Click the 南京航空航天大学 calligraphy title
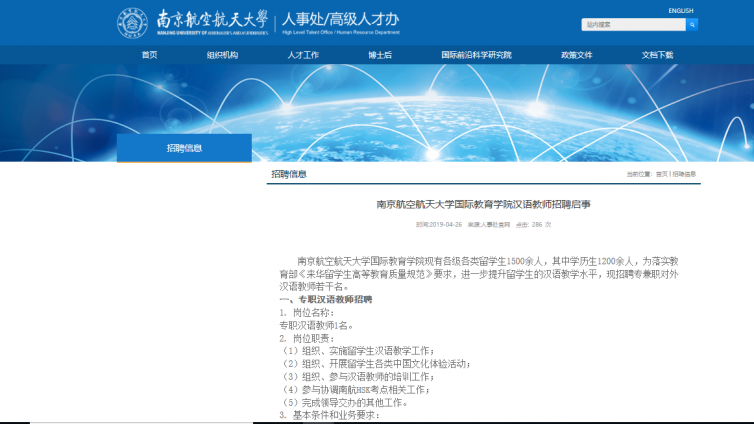The height and width of the screenshot is (424, 754). click(212, 20)
